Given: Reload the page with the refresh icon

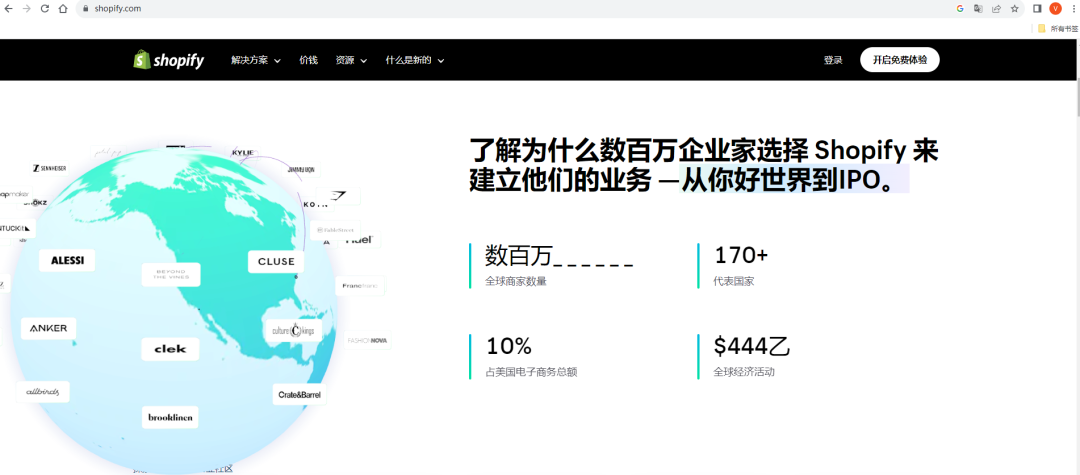Looking at the screenshot, I should coord(45,9).
